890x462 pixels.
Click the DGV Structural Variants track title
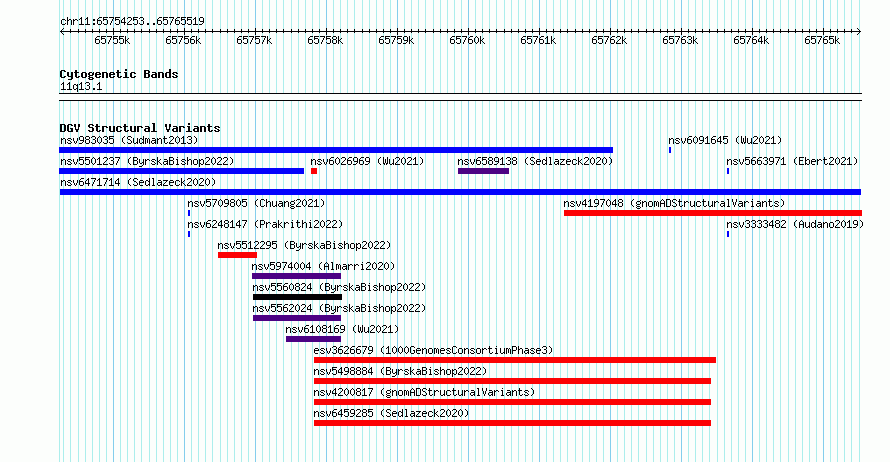point(140,128)
